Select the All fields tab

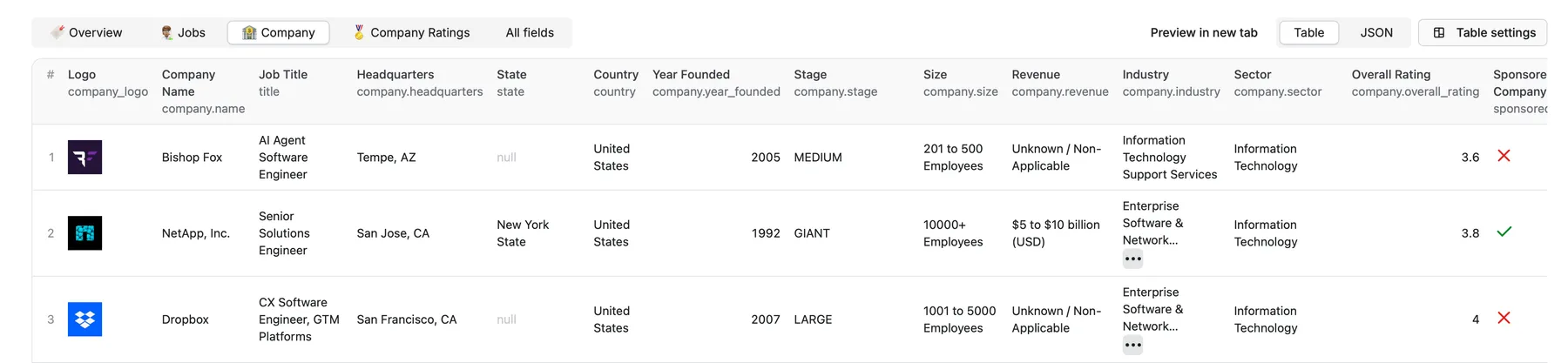[x=530, y=33]
